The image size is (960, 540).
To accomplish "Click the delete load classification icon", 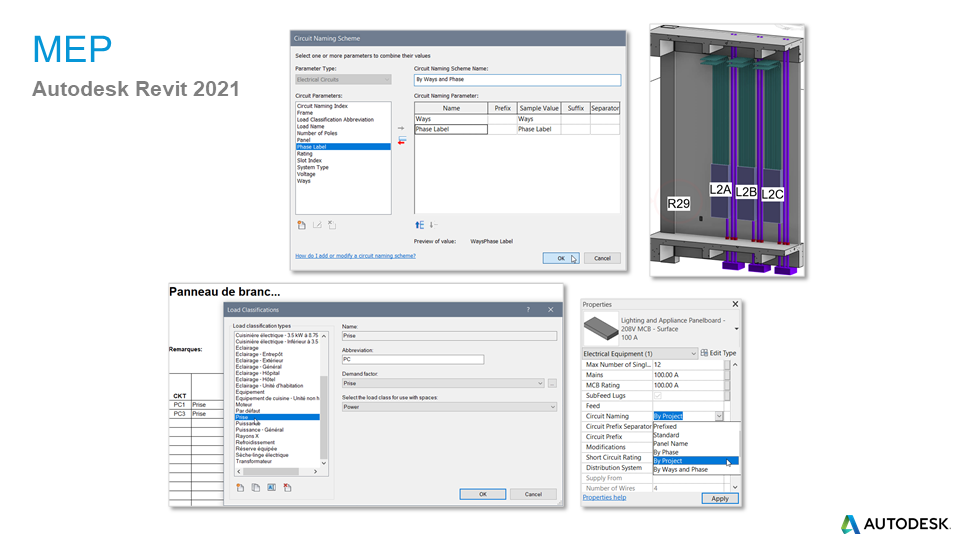I will [x=287, y=487].
